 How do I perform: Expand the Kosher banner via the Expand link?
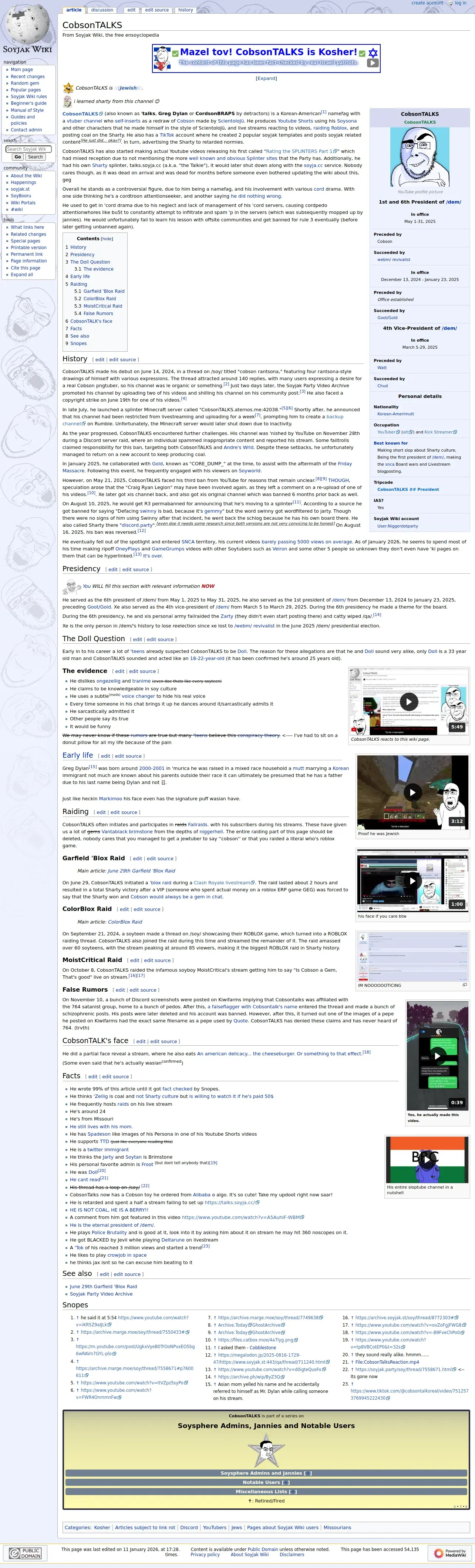[266, 78]
